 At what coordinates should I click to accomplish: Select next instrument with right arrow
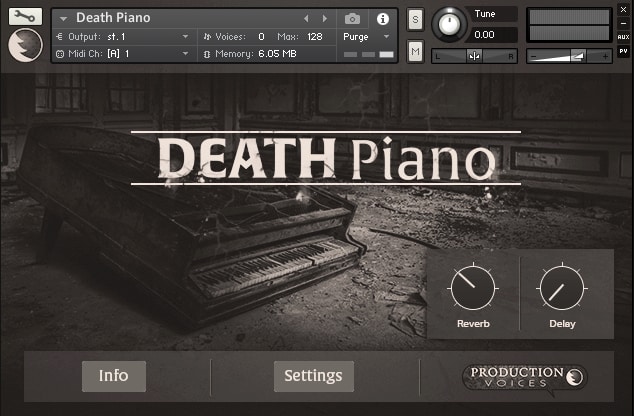pyautogui.click(x=324, y=18)
